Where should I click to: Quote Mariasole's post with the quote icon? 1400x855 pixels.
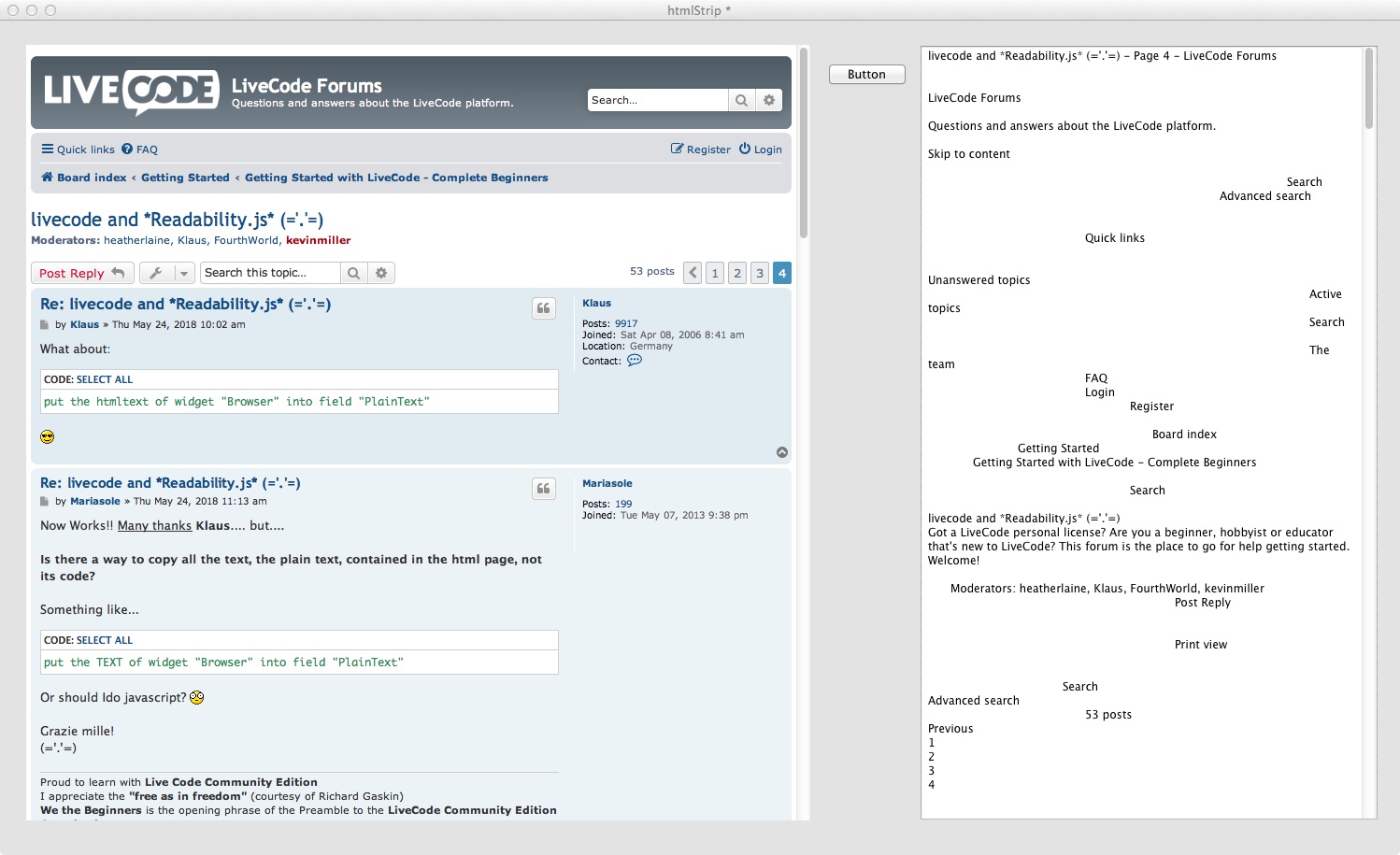point(544,489)
